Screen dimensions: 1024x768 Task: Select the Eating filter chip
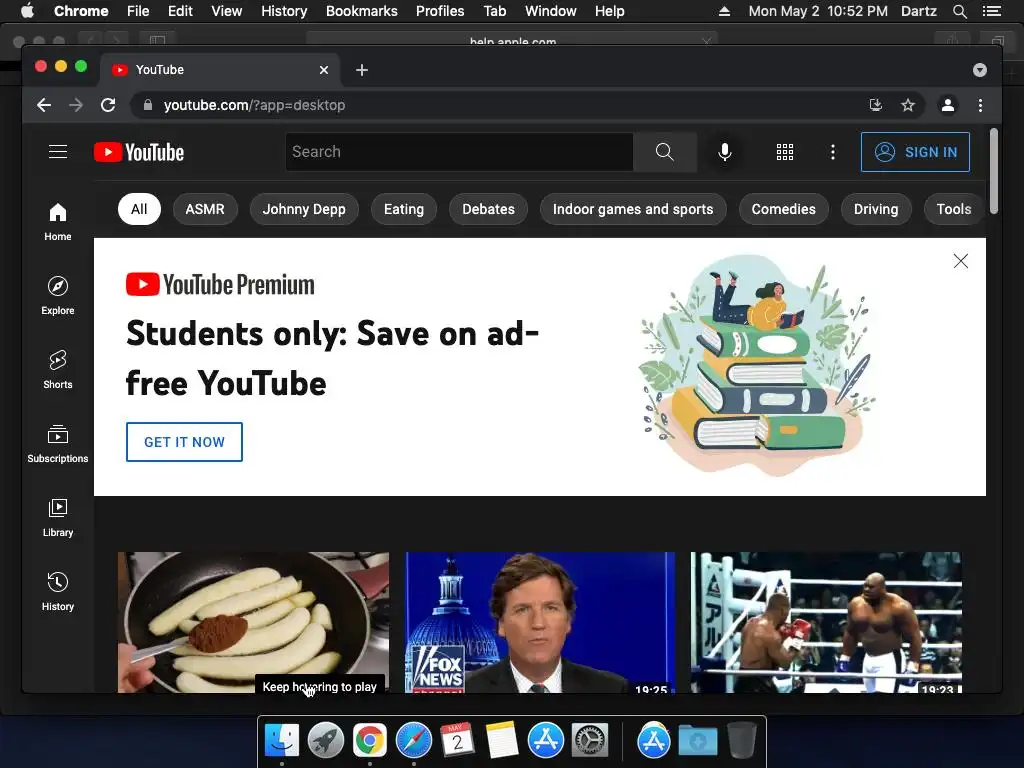[x=404, y=209]
